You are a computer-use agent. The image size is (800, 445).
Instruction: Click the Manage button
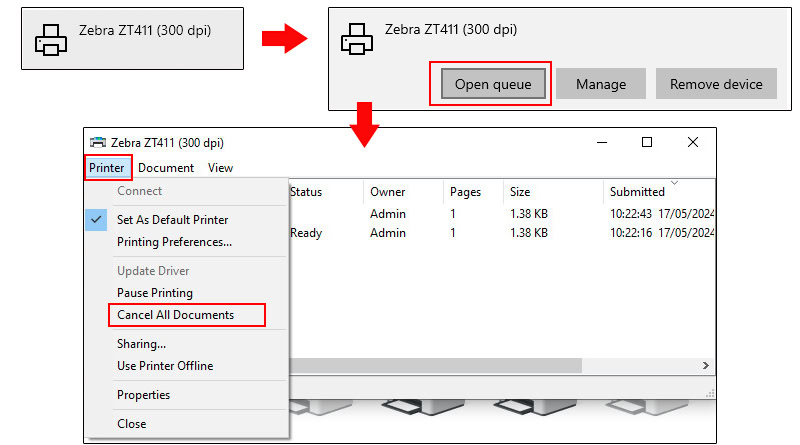click(600, 84)
